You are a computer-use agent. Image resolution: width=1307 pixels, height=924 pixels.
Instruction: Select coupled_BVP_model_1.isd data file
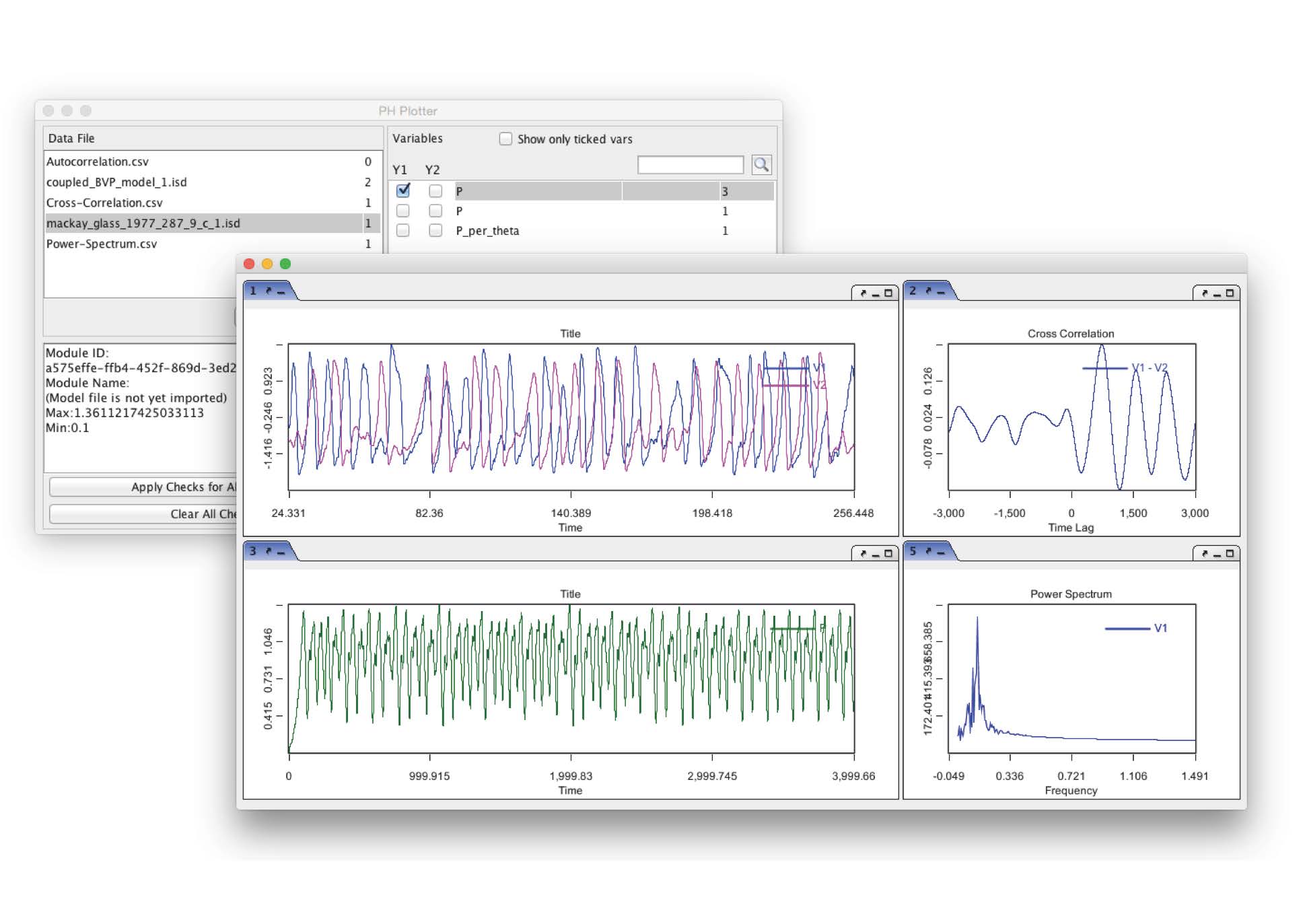point(116,182)
